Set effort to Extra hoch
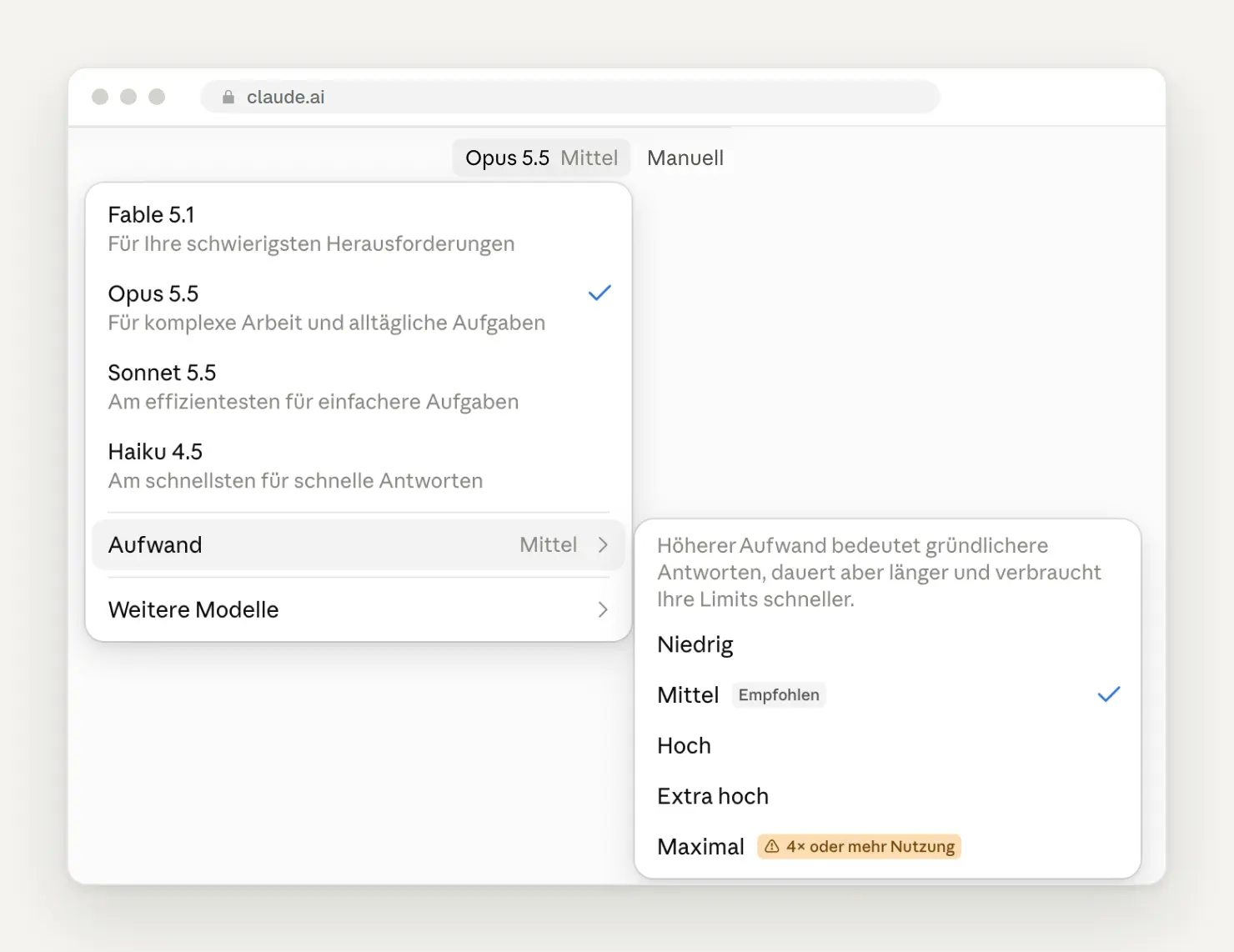 pos(887,796)
